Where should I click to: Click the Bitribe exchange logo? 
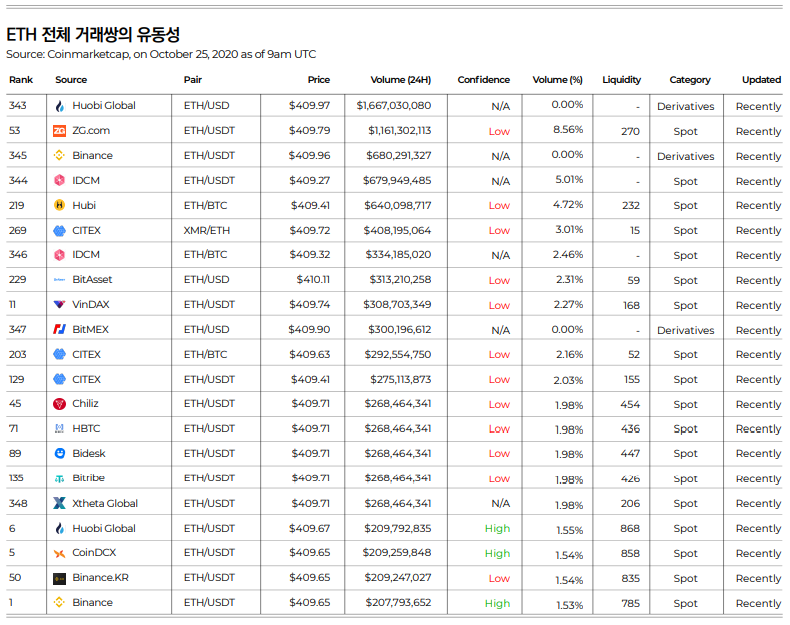(x=59, y=478)
